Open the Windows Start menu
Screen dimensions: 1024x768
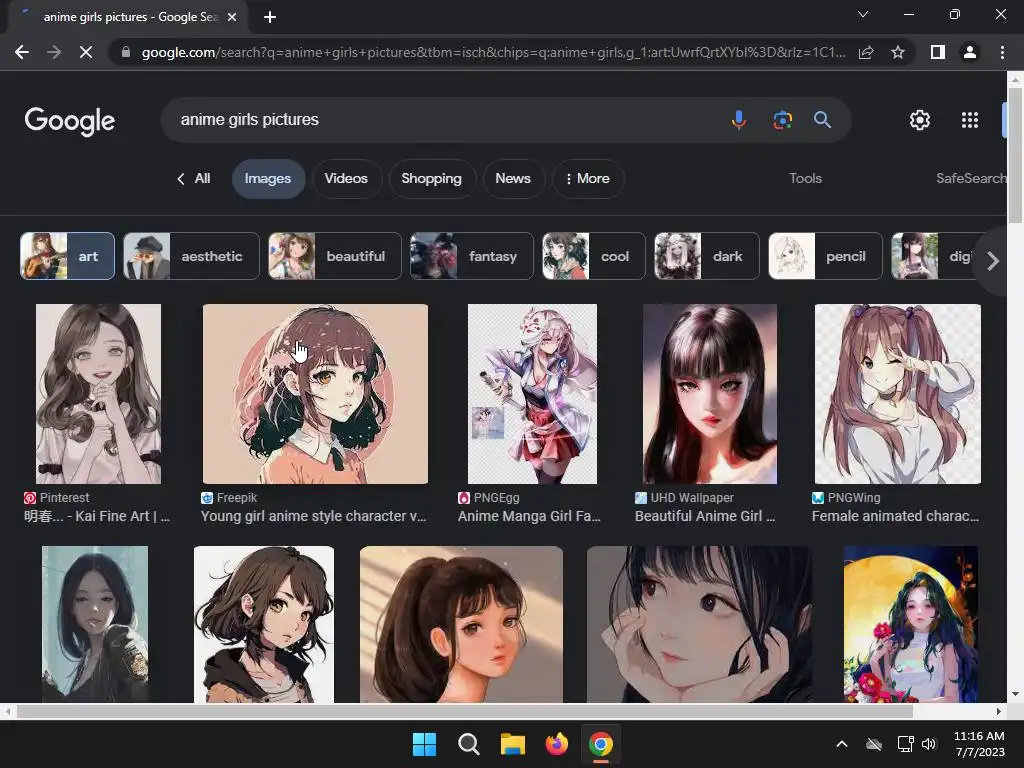point(424,744)
